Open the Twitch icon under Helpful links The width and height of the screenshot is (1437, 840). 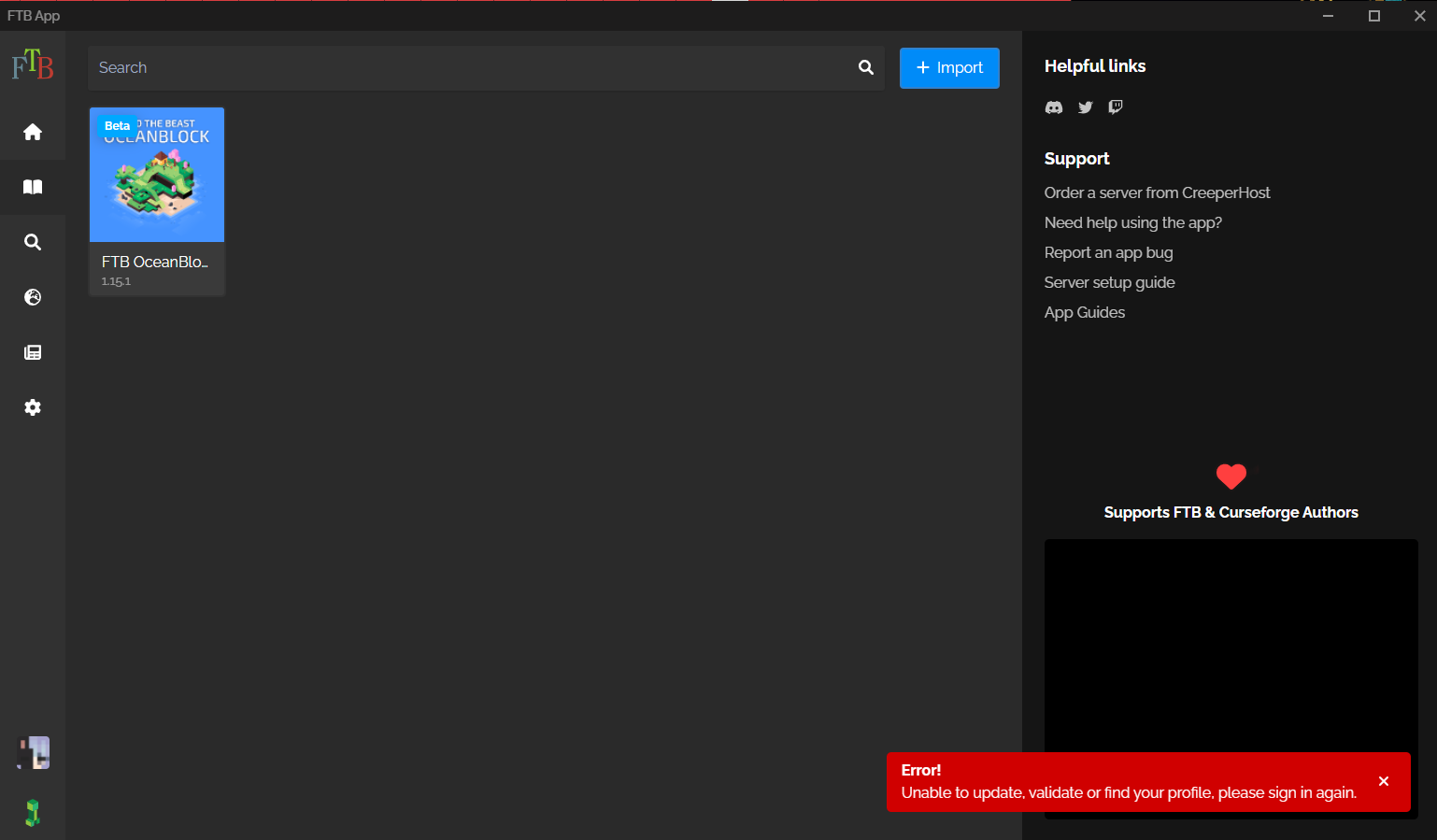coord(1115,107)
